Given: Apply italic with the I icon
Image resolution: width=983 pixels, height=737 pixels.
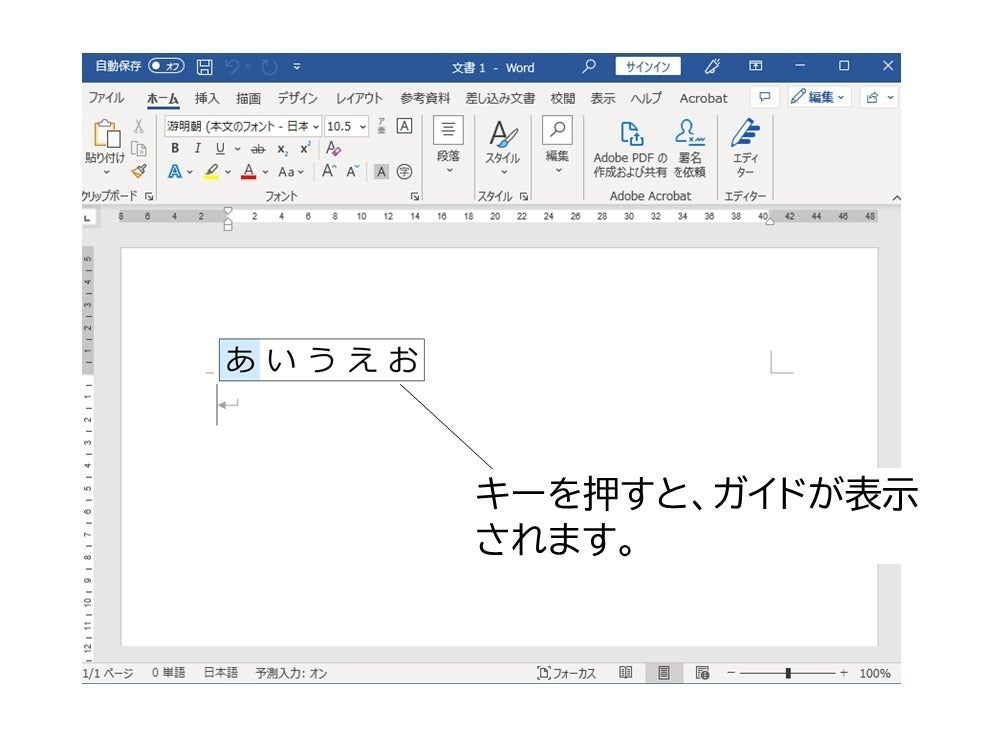Looking at the screenshot, I should [x=197, y=148].
